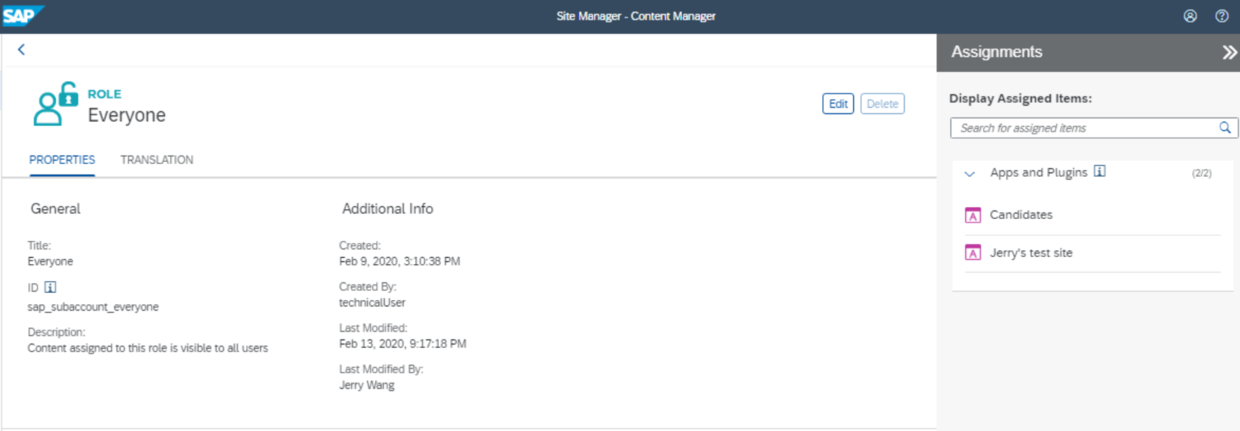Click the Candidates app icon

(972, 215)
